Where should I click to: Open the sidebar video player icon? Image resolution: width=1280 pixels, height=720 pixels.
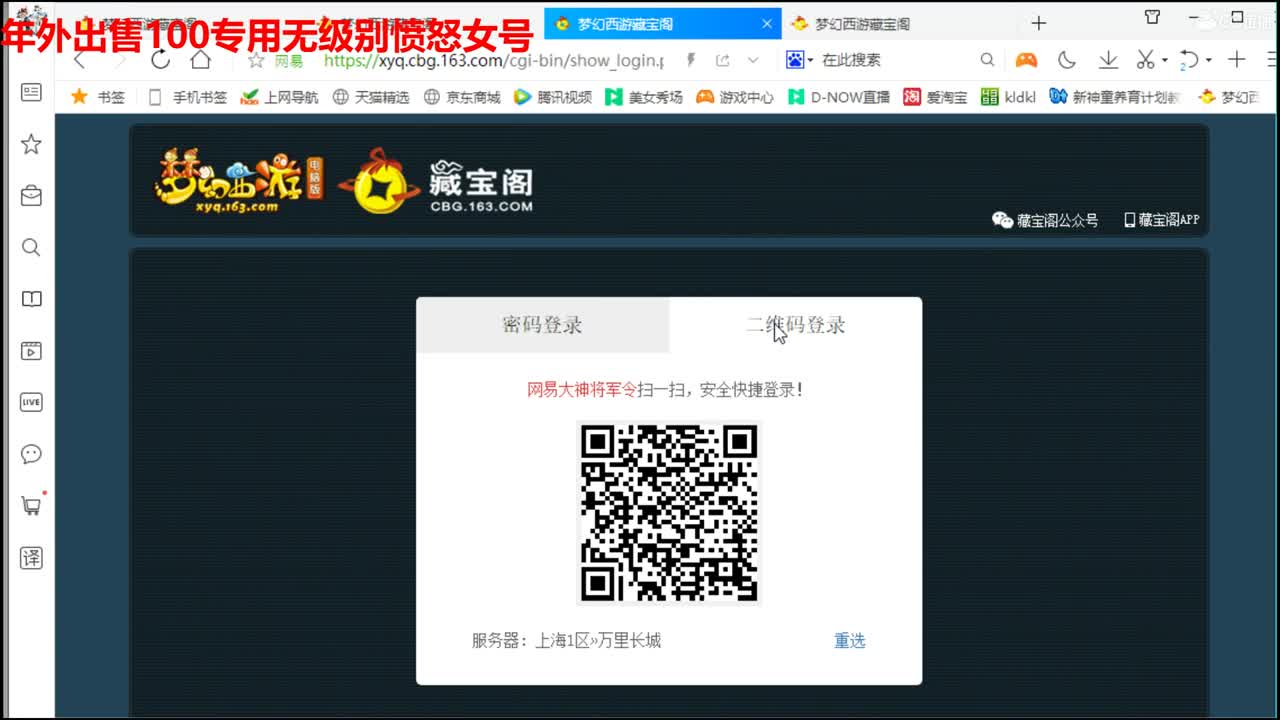[31, 351]
